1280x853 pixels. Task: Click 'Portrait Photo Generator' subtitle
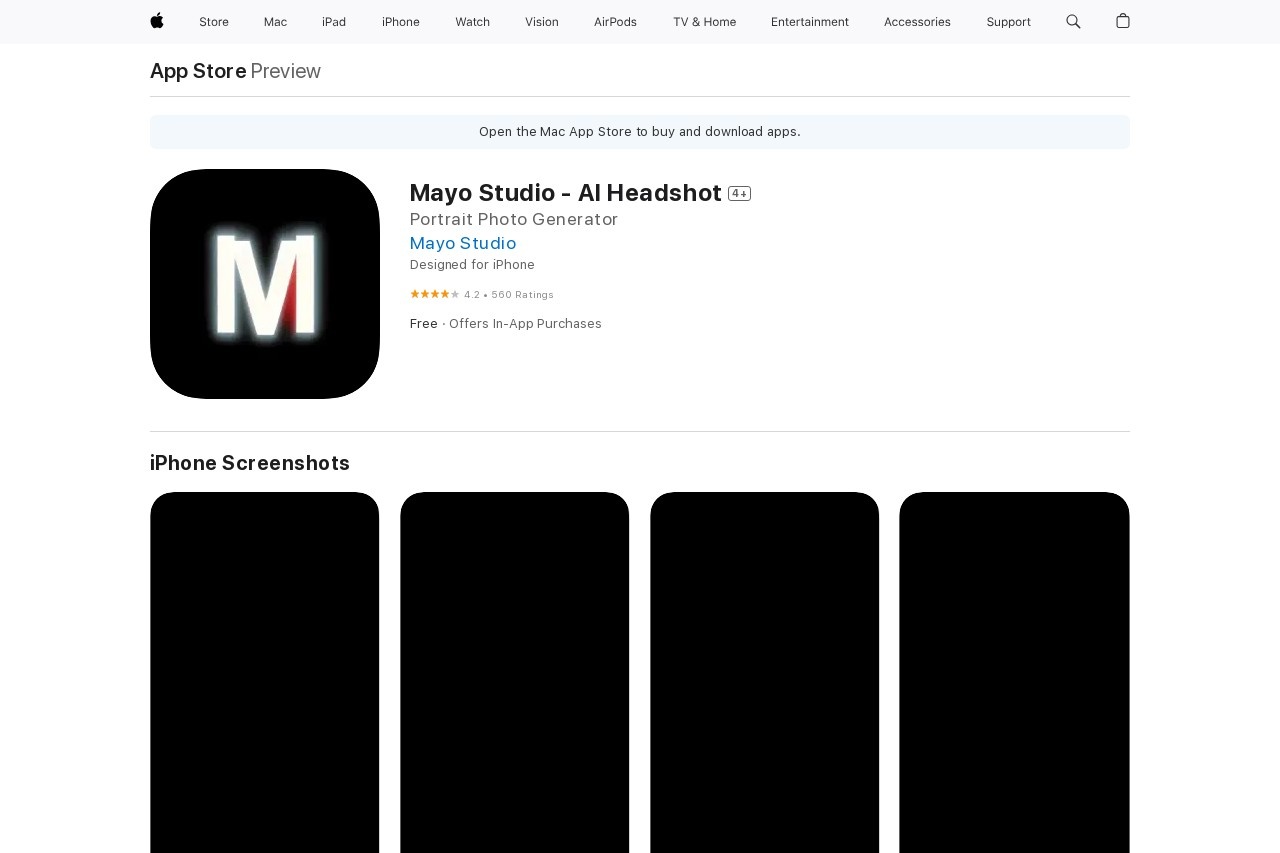click(514, 219)
